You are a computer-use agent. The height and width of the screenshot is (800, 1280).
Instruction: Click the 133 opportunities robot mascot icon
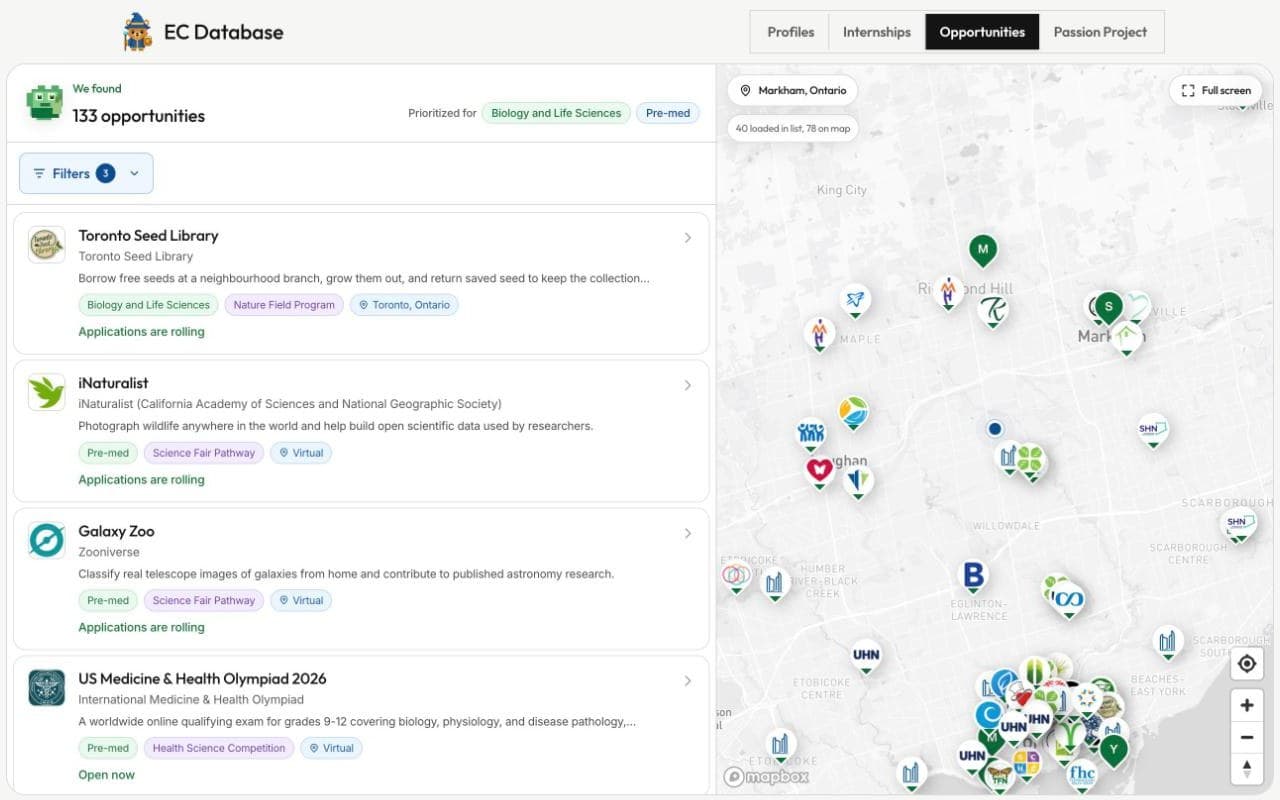(x=44, y=103)
